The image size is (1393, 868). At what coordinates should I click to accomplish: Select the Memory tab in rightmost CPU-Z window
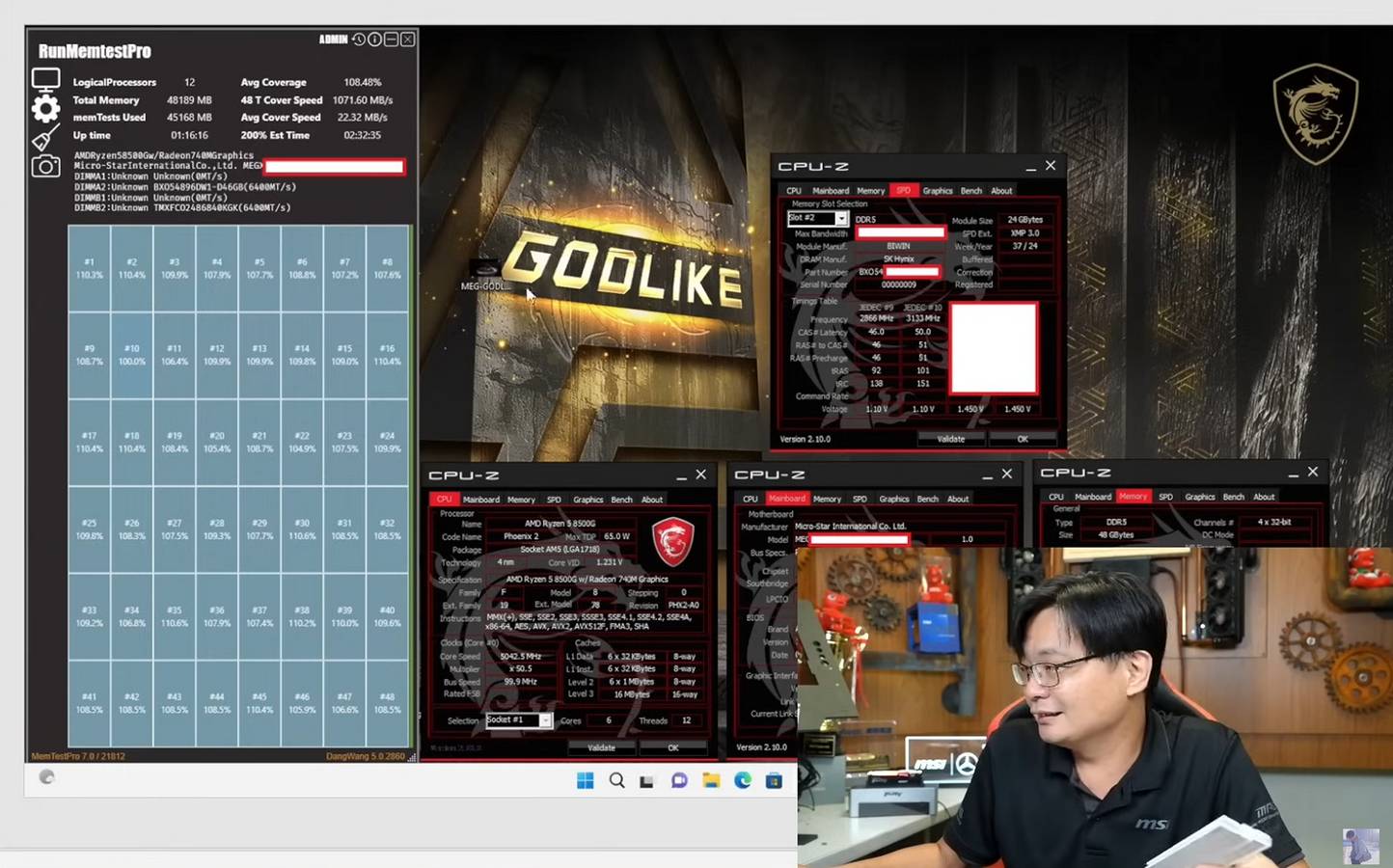click(x=1134, y=496)
